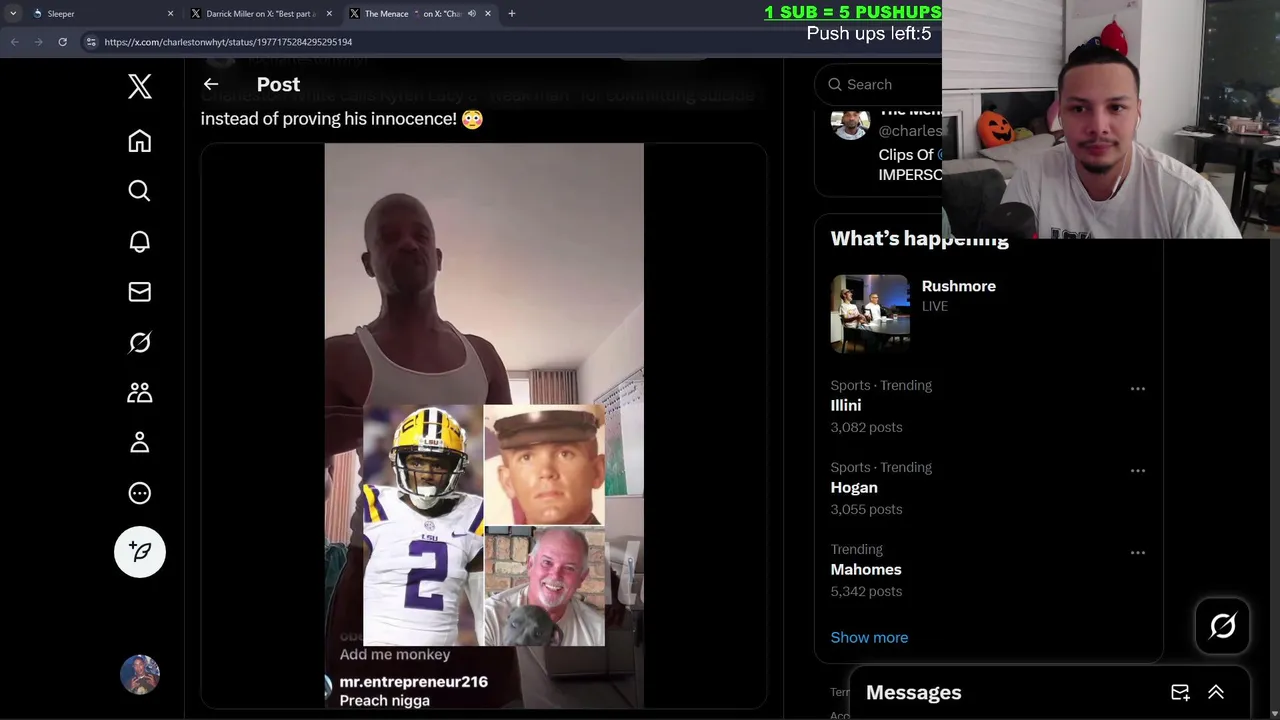Go to Home via house icon
Viewport: 1280px width, 720px height.
pyautogui.click(x=140, y=141)
